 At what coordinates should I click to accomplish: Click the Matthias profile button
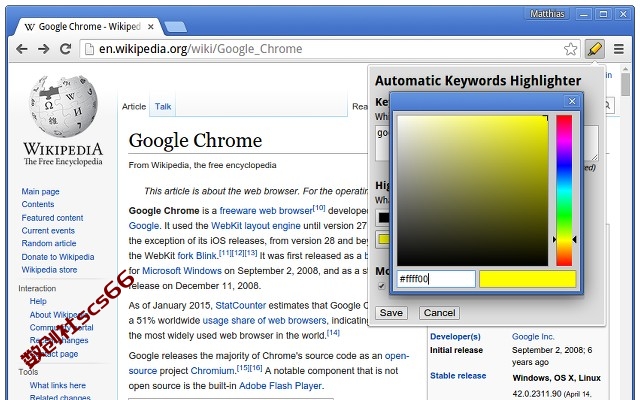click(547, 14)
